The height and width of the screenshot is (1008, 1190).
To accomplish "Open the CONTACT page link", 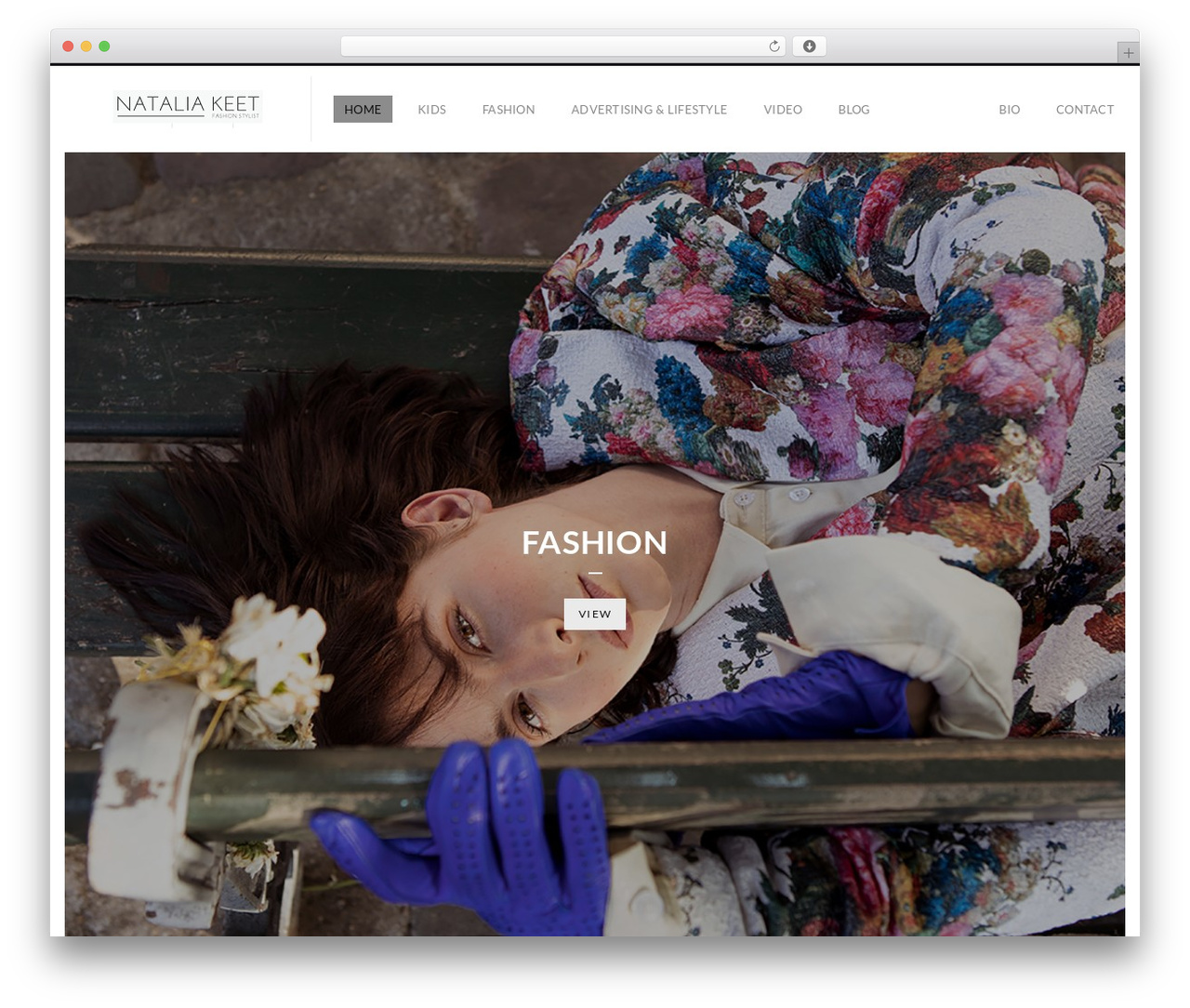I will (1084, 109).
